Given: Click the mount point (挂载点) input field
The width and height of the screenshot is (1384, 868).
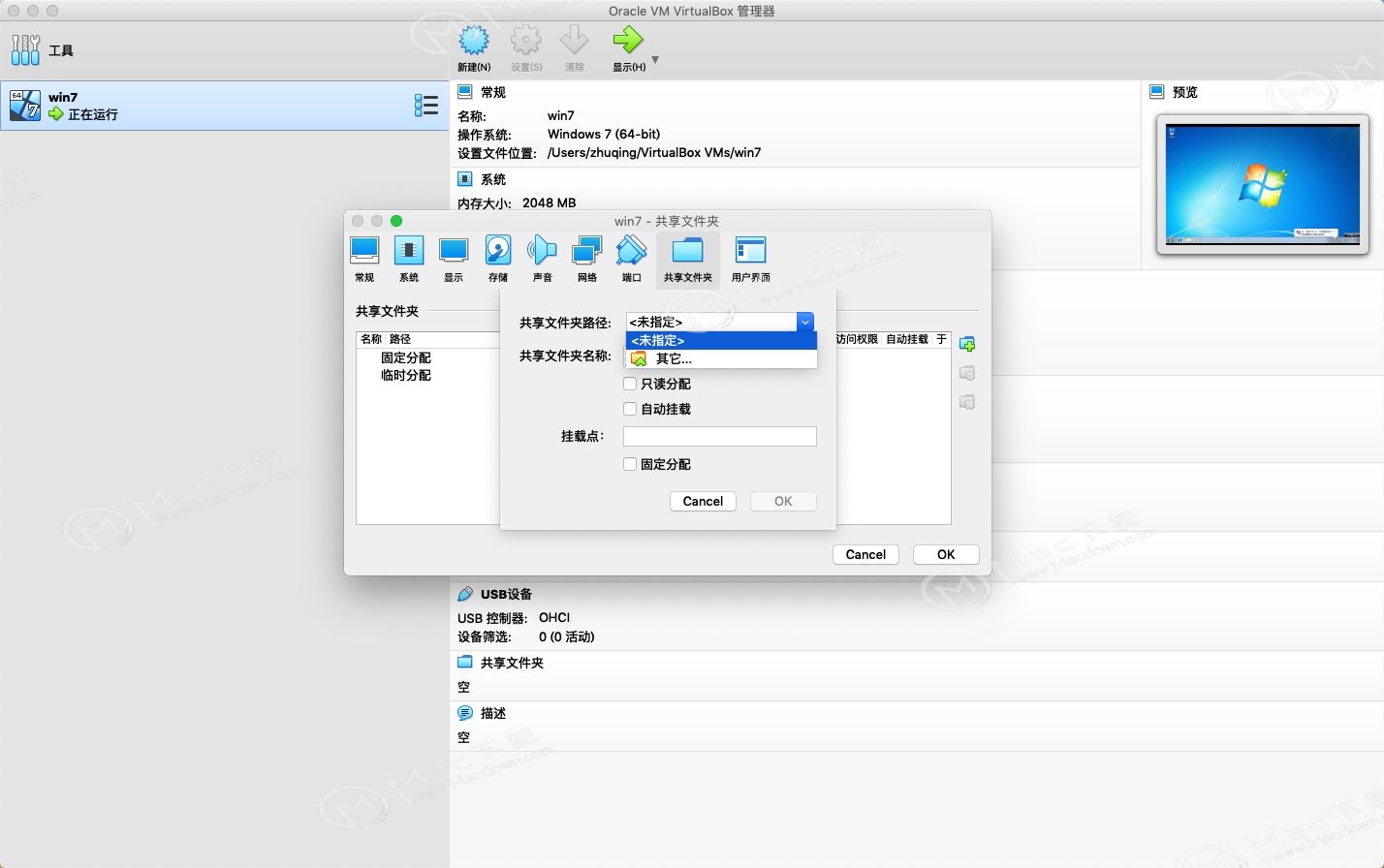Looking at the screenshot, I should point(720,437).
